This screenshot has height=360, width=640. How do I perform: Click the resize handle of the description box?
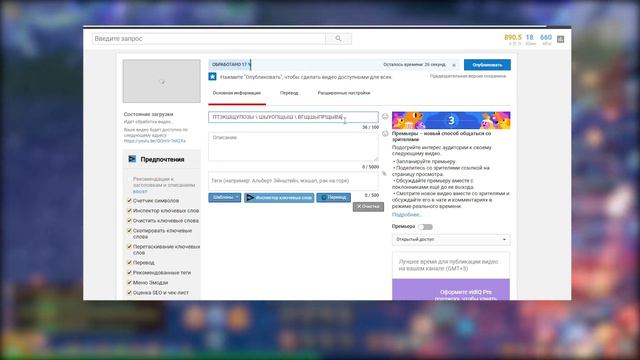click(x=376, y=159)
